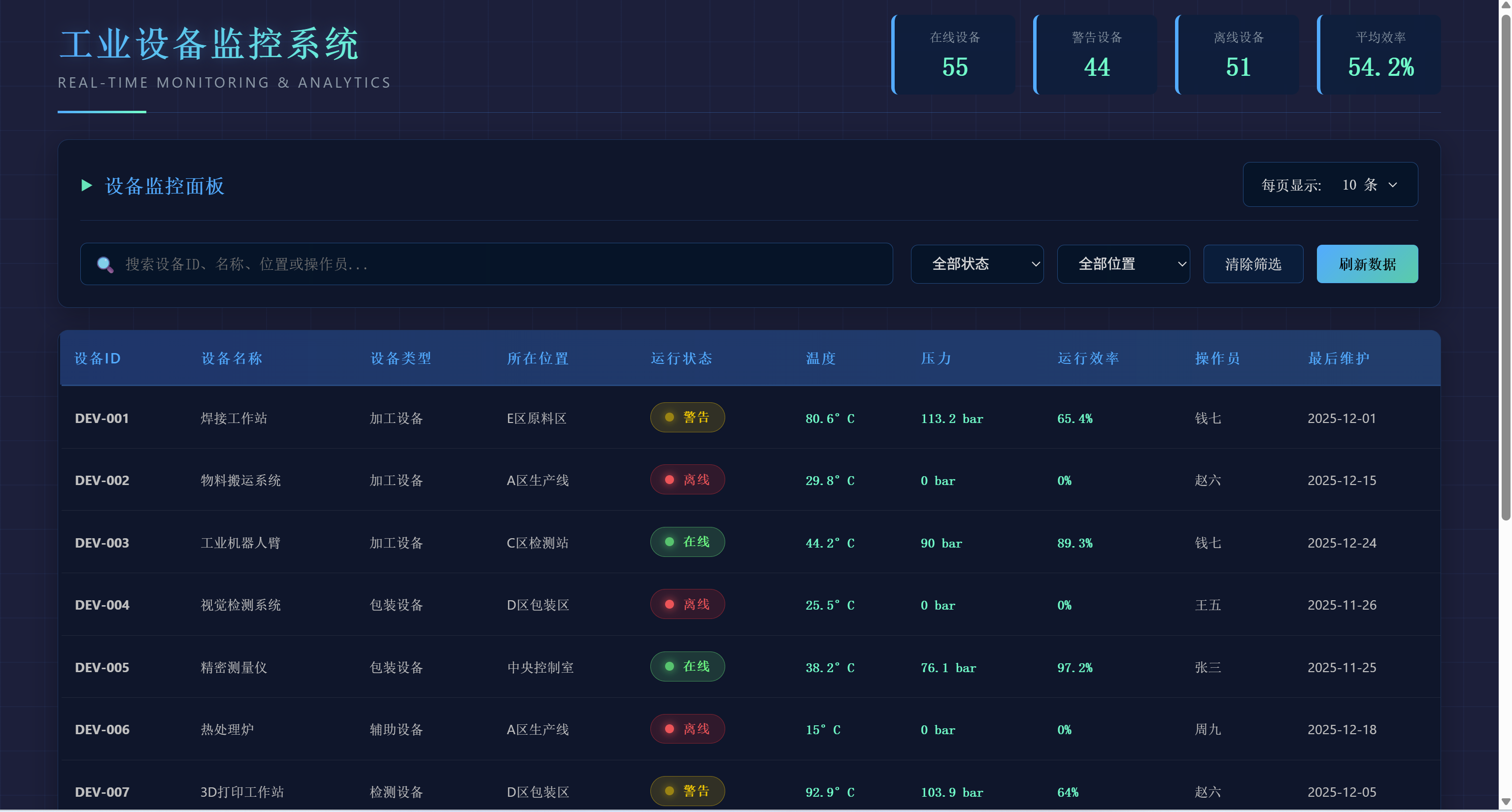Click the 警告 status badge for DEV-007
1512x812 pixels.
coord(687,791)
